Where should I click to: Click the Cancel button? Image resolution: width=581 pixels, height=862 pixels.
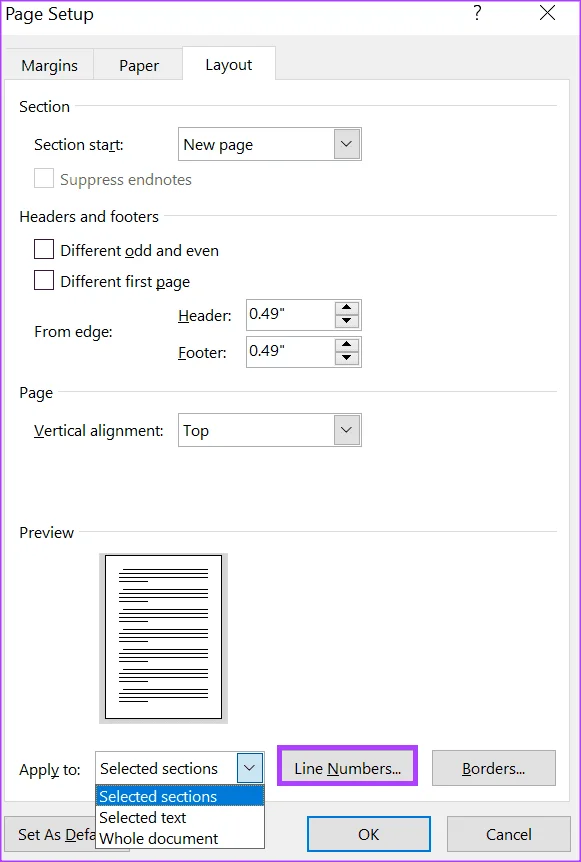508,835
